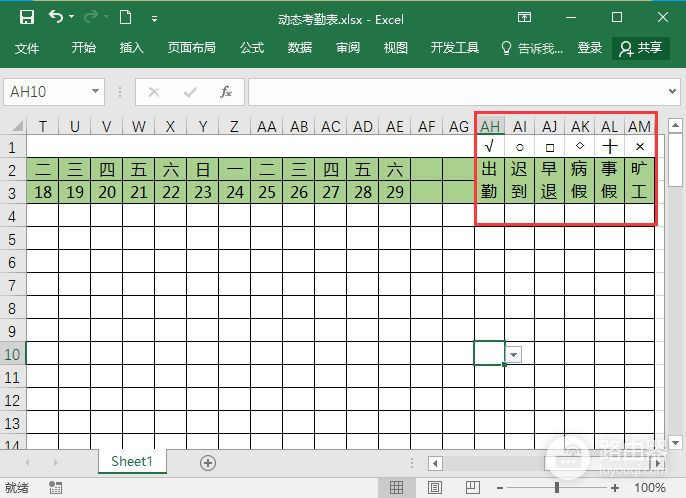Open the Customize Quick Access Toolbar dropdown
Image resolution: width=686 pixels, height=498 pixels.
(154, 18)
